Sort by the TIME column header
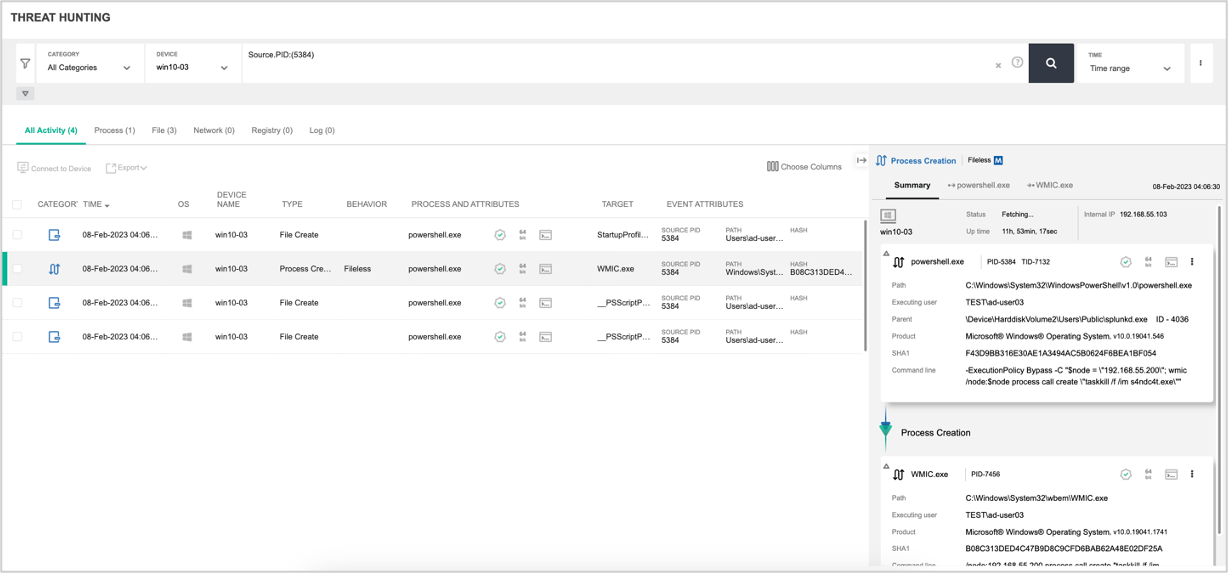Viewport: 1228px width, 574px height. click(x=96, y=204)
